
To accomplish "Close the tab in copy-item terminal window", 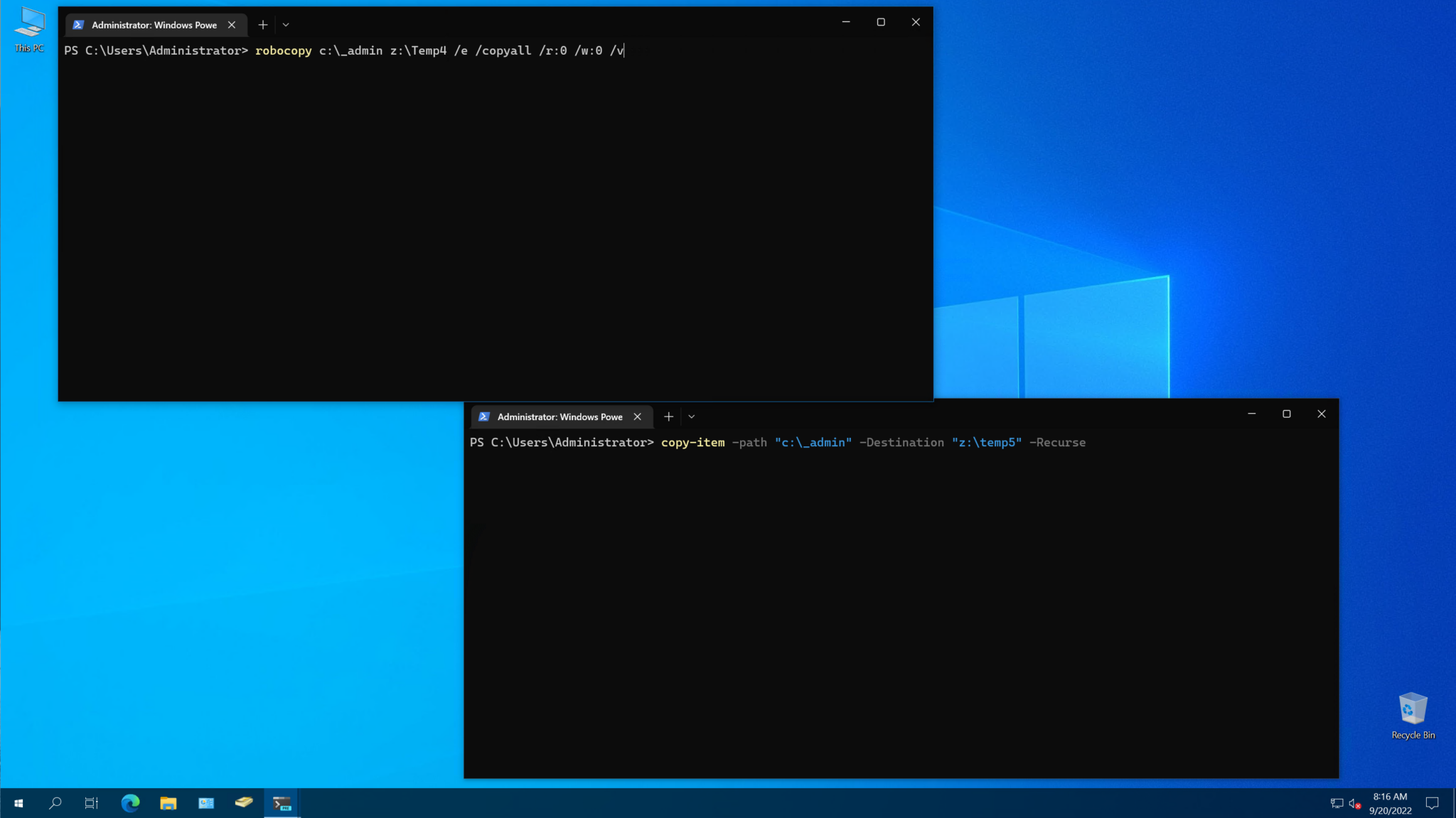I will point(638,417).
